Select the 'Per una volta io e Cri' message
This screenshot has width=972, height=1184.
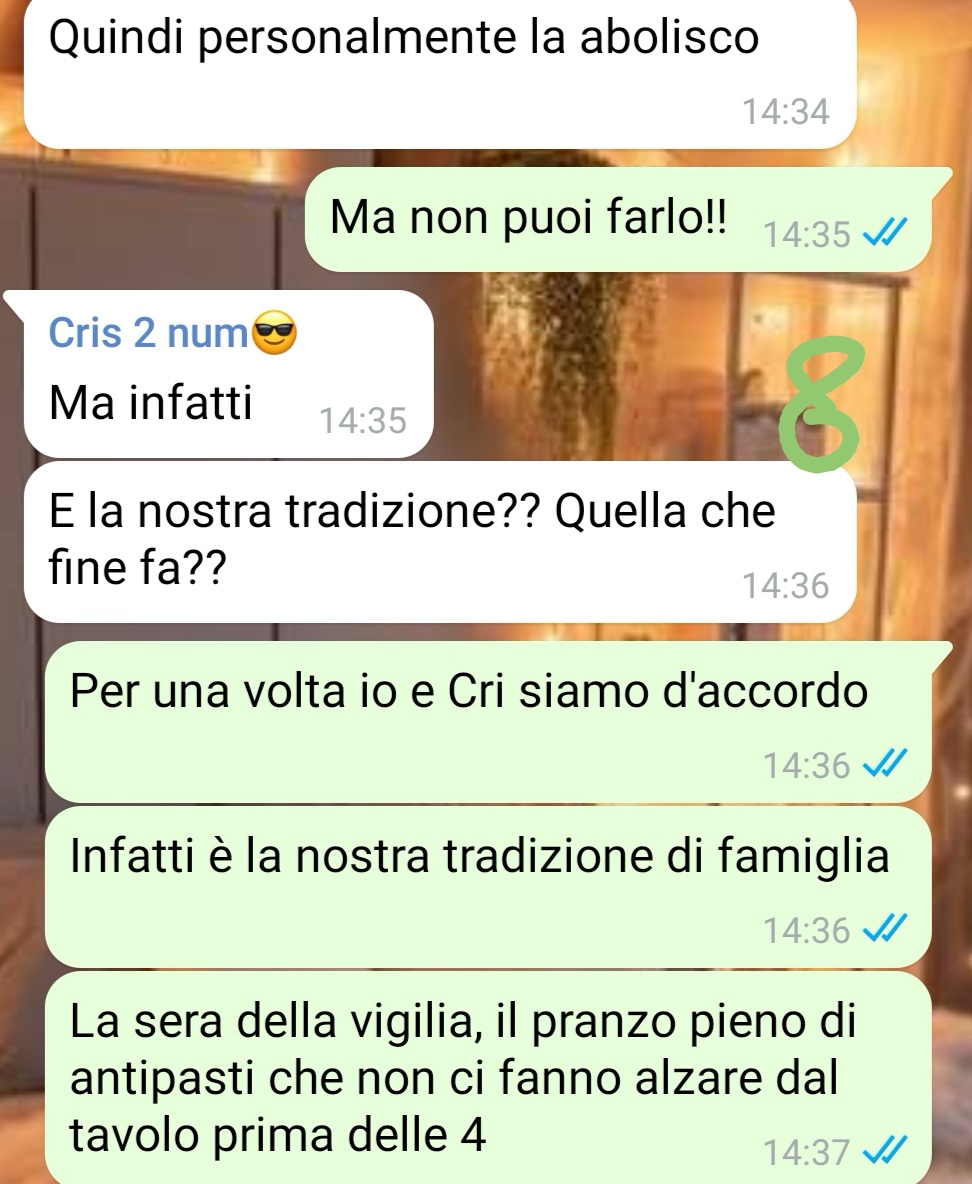tap(488, 722)
